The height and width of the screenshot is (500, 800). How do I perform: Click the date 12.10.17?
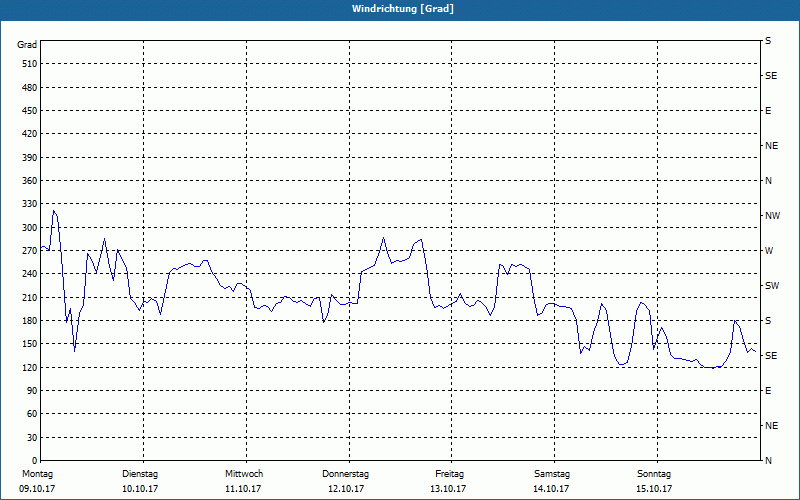click(346, 489)
